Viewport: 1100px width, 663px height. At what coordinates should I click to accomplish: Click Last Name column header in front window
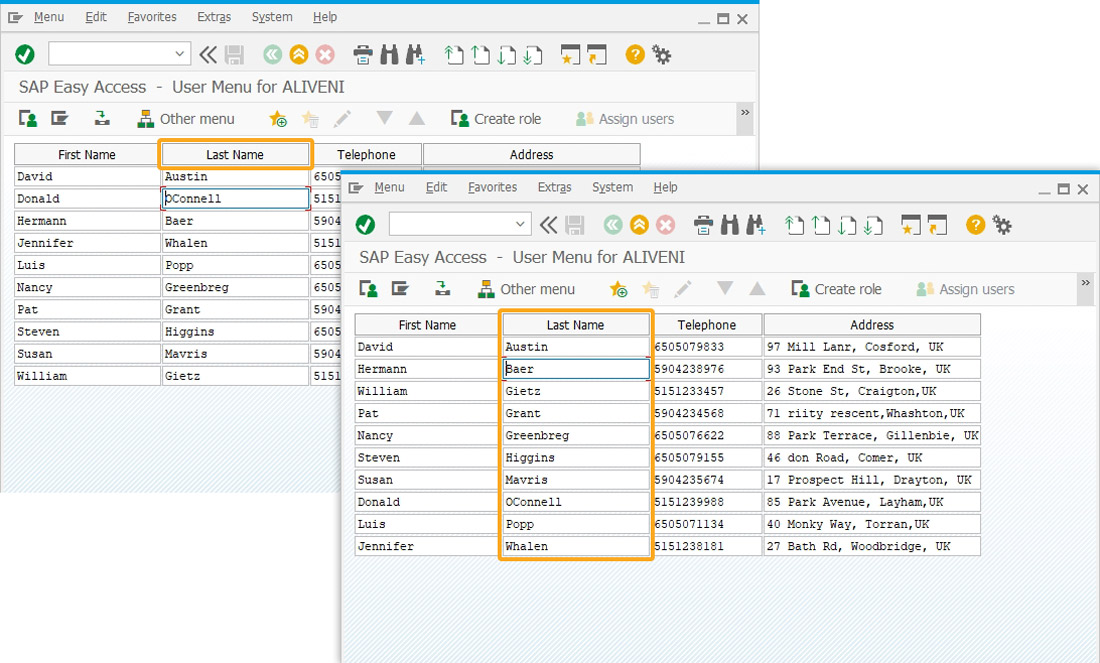[575, 325]
